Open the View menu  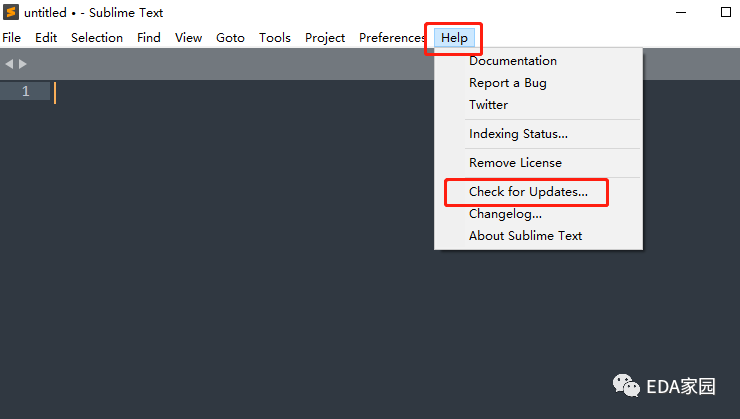click(188, 38)
